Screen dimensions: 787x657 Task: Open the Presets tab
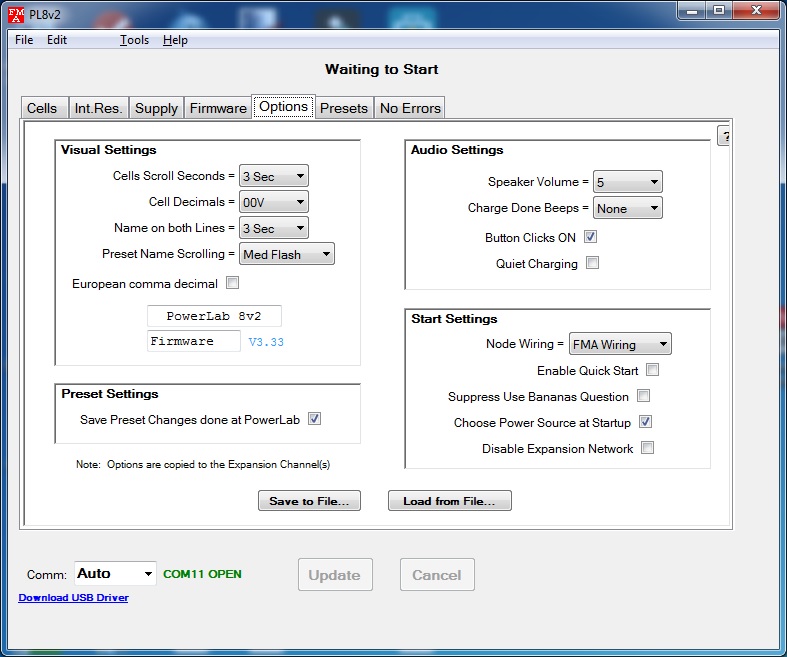point(344,108)
